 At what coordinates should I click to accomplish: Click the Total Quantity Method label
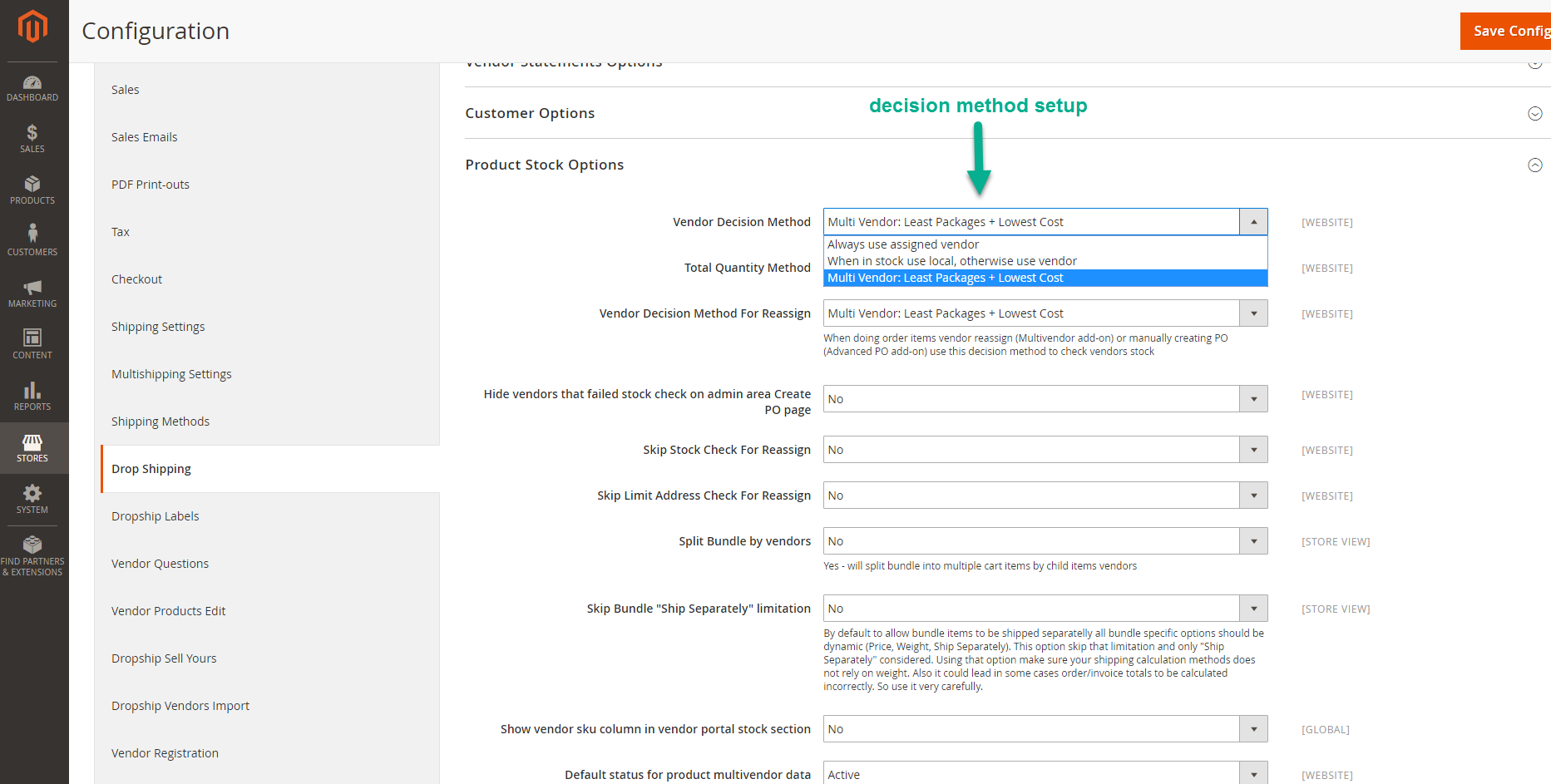(x=748, y=268)
